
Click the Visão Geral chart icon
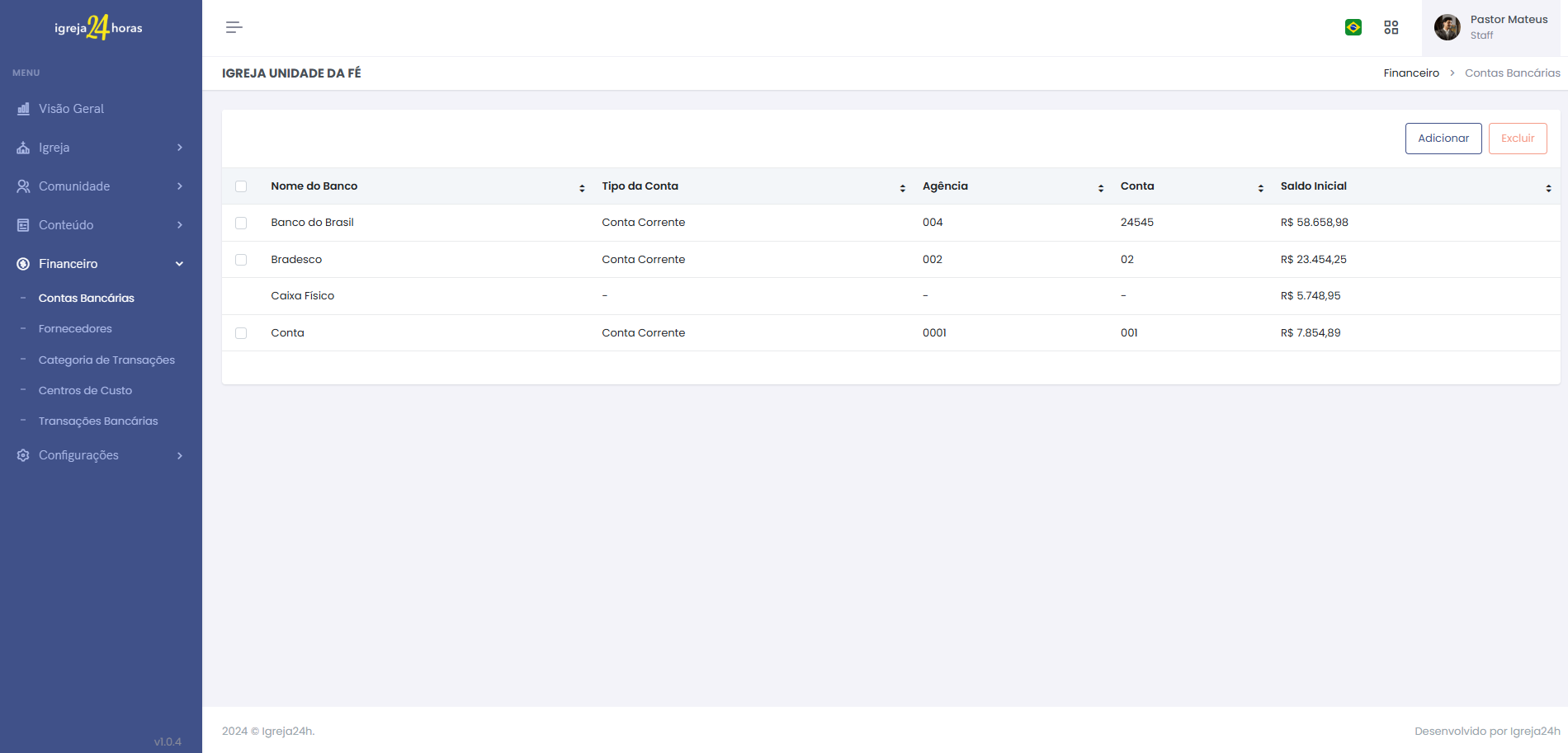click(x=23, y=109)
